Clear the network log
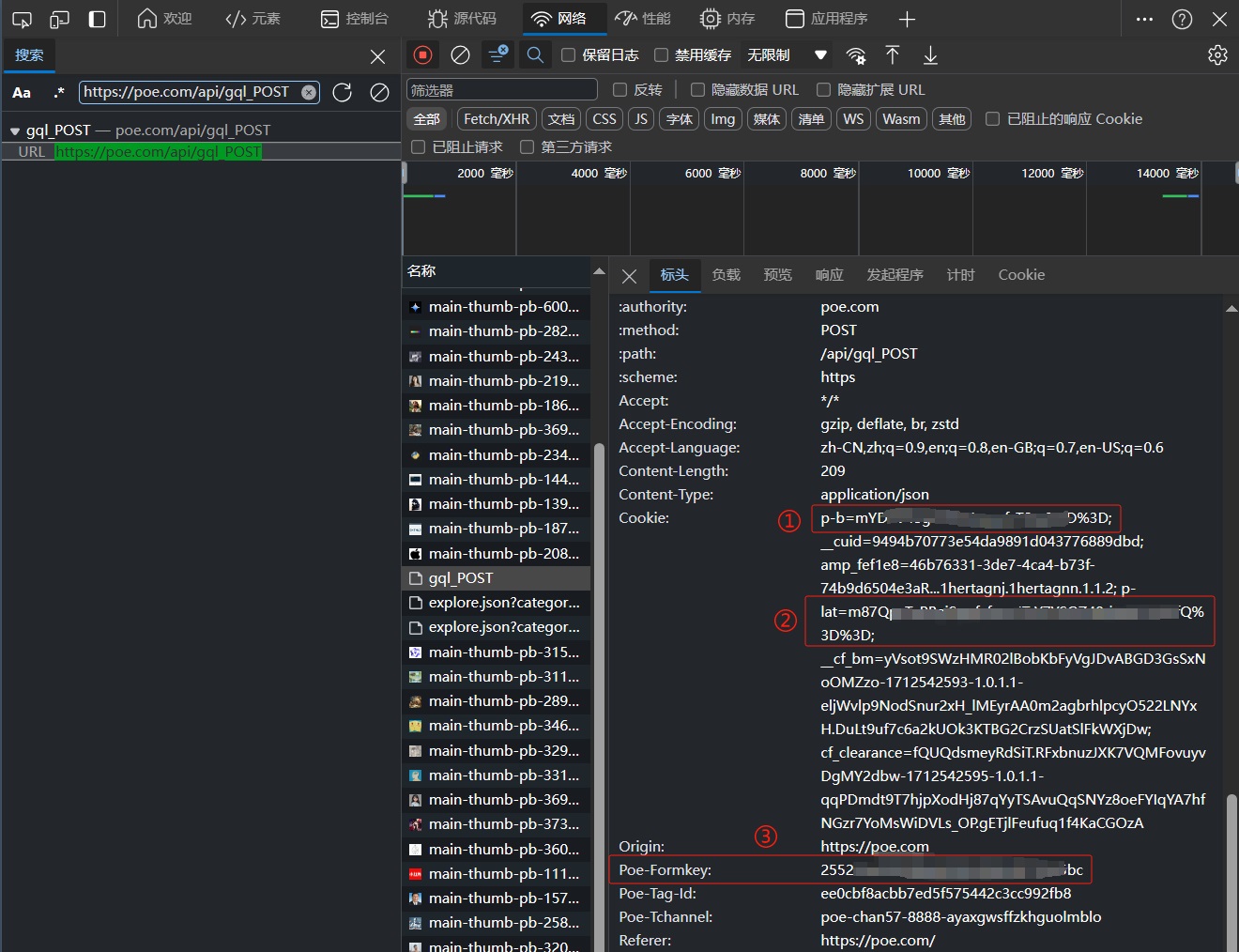Screen dimensions: 1239x952 460,55
